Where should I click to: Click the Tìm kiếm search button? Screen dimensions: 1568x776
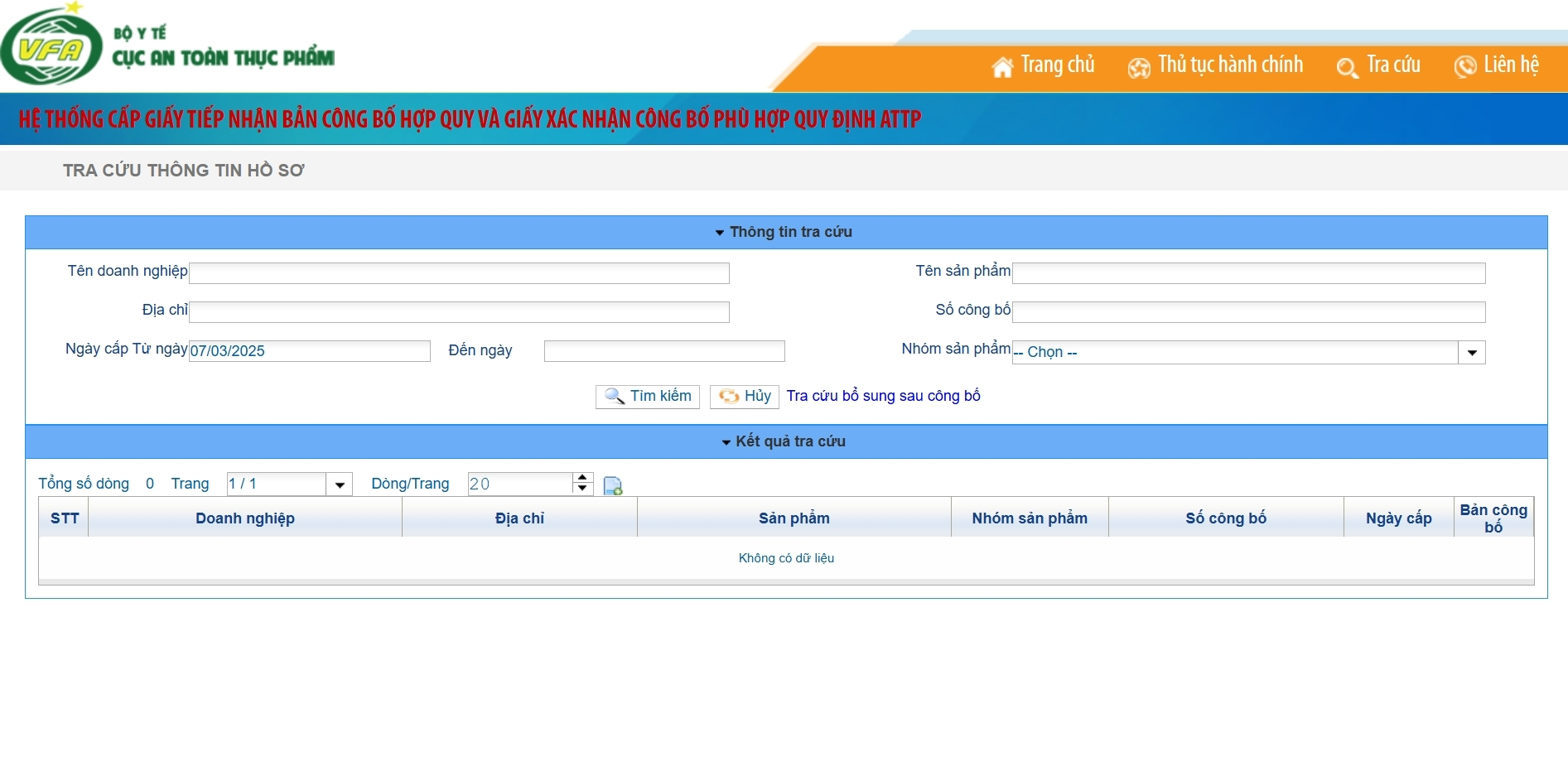pyautogui.click(x=648, y=397)
